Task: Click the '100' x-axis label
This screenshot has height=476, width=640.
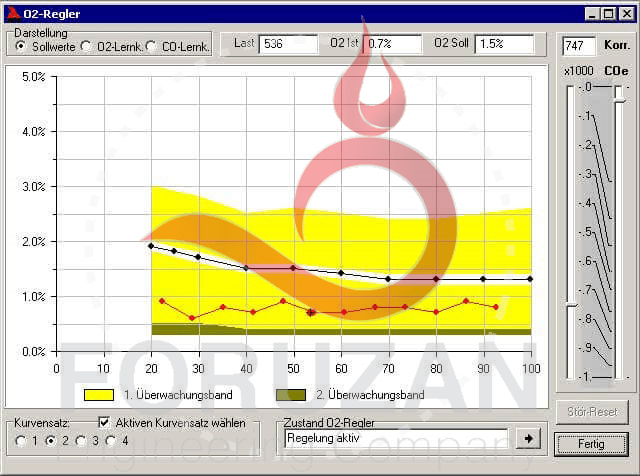Action: click(531, 369)
